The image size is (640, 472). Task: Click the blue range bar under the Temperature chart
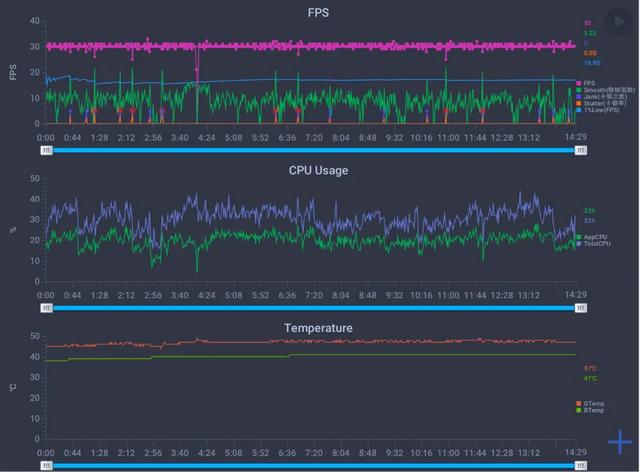313,466
